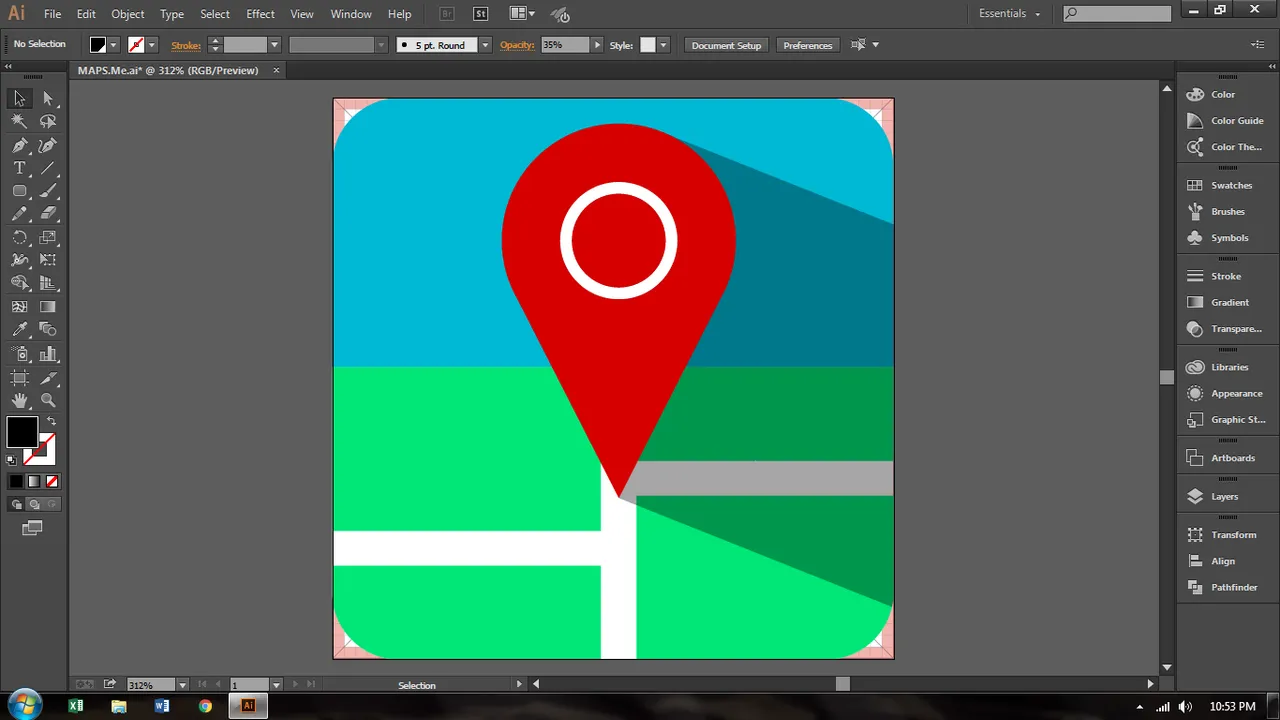Screen dimensions: 1280x720
Task: Select the Width (warp) tool
Action: click(19, 260)
